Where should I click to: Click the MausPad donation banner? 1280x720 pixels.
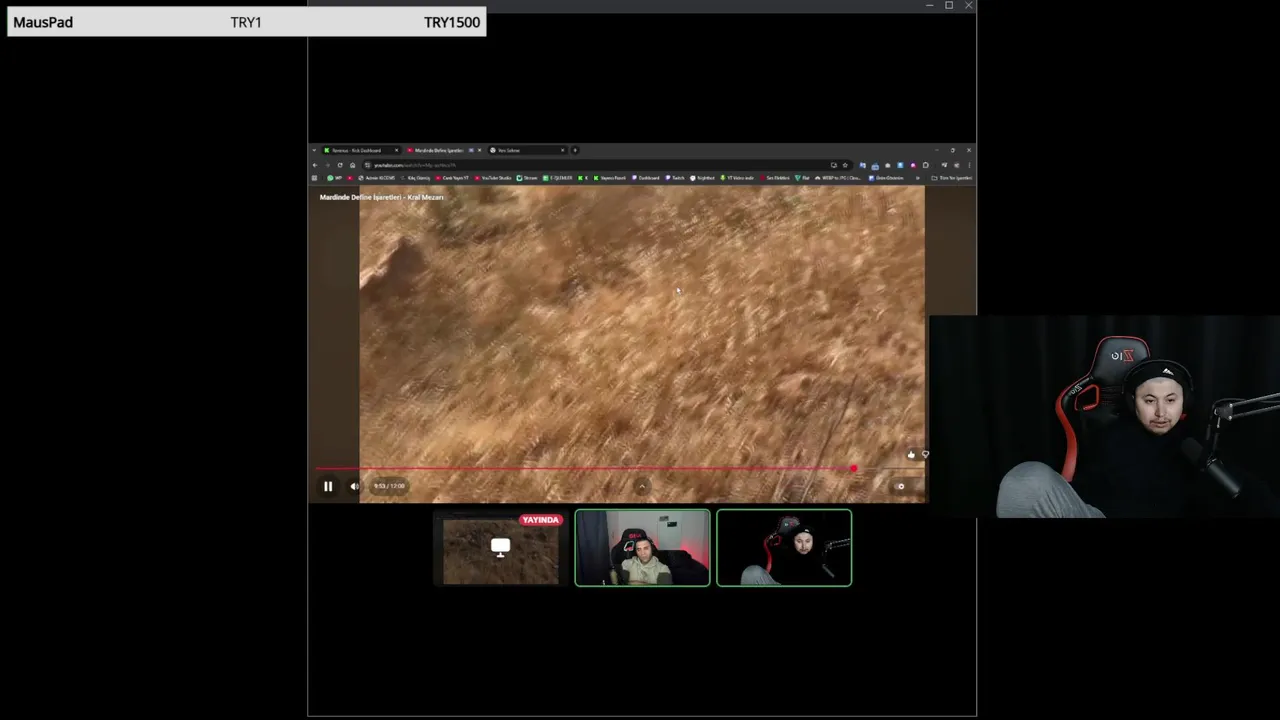(247, 22)
